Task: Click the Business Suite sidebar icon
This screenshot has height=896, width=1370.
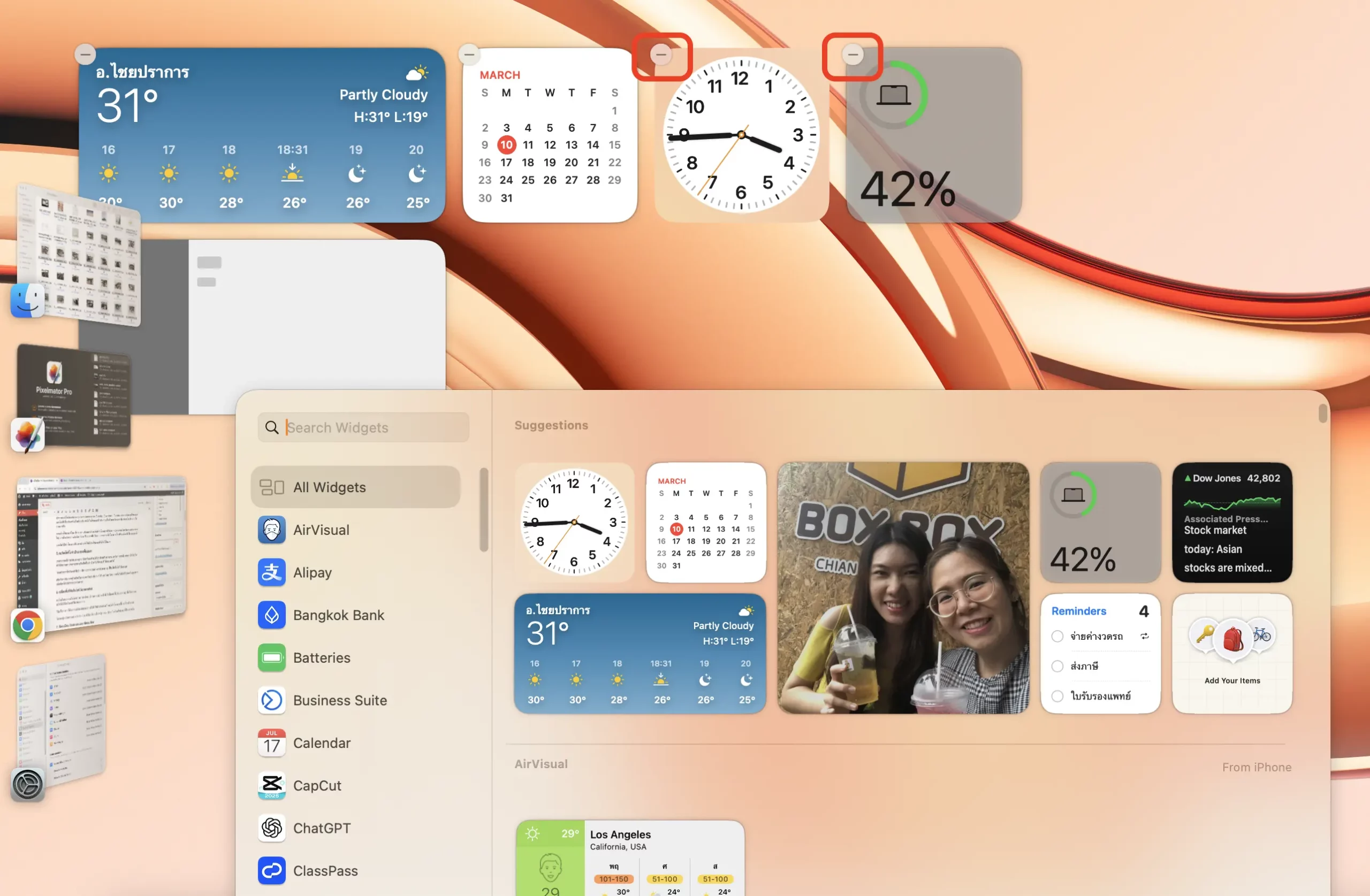Action: point(271,700)
